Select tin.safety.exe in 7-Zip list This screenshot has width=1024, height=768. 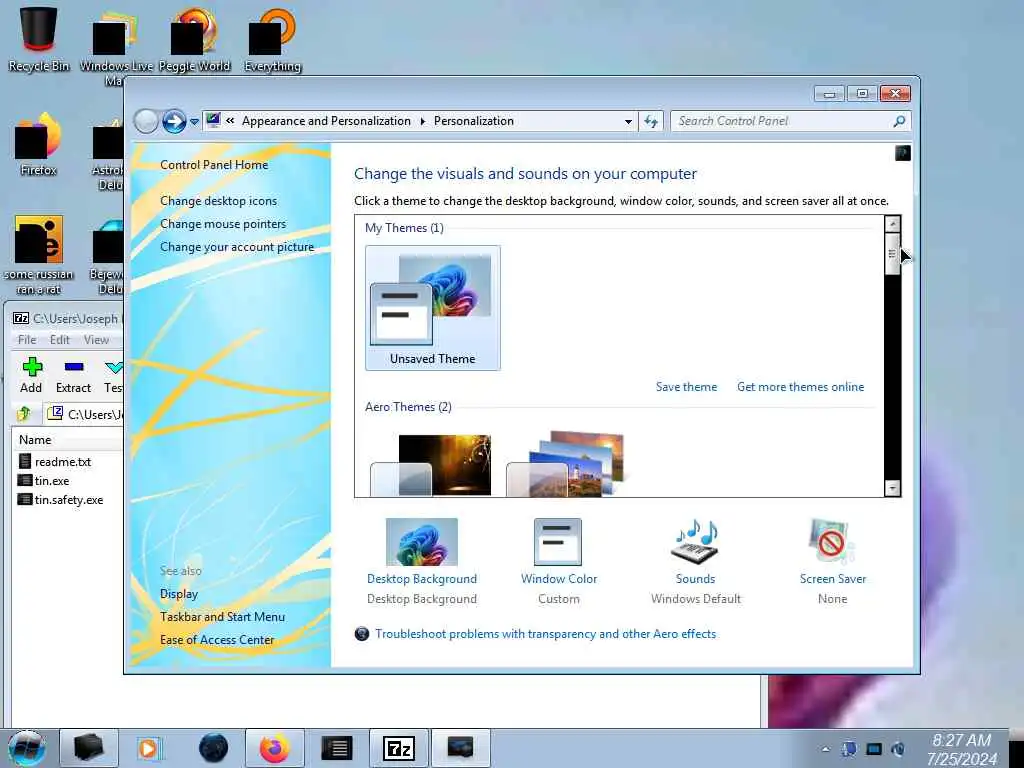click(69, 500)
